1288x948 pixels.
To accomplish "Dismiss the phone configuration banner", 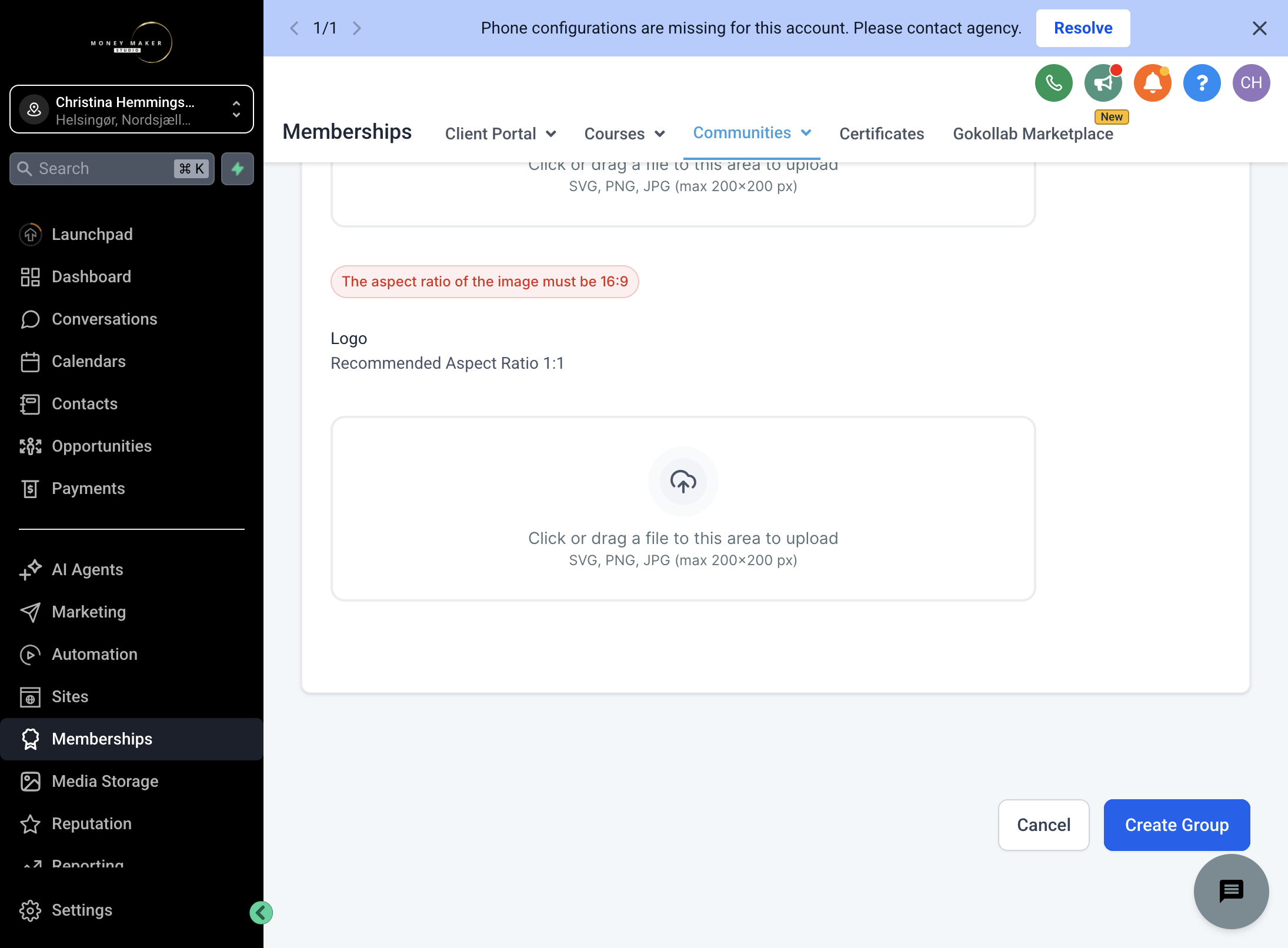I will point(1259,28).
